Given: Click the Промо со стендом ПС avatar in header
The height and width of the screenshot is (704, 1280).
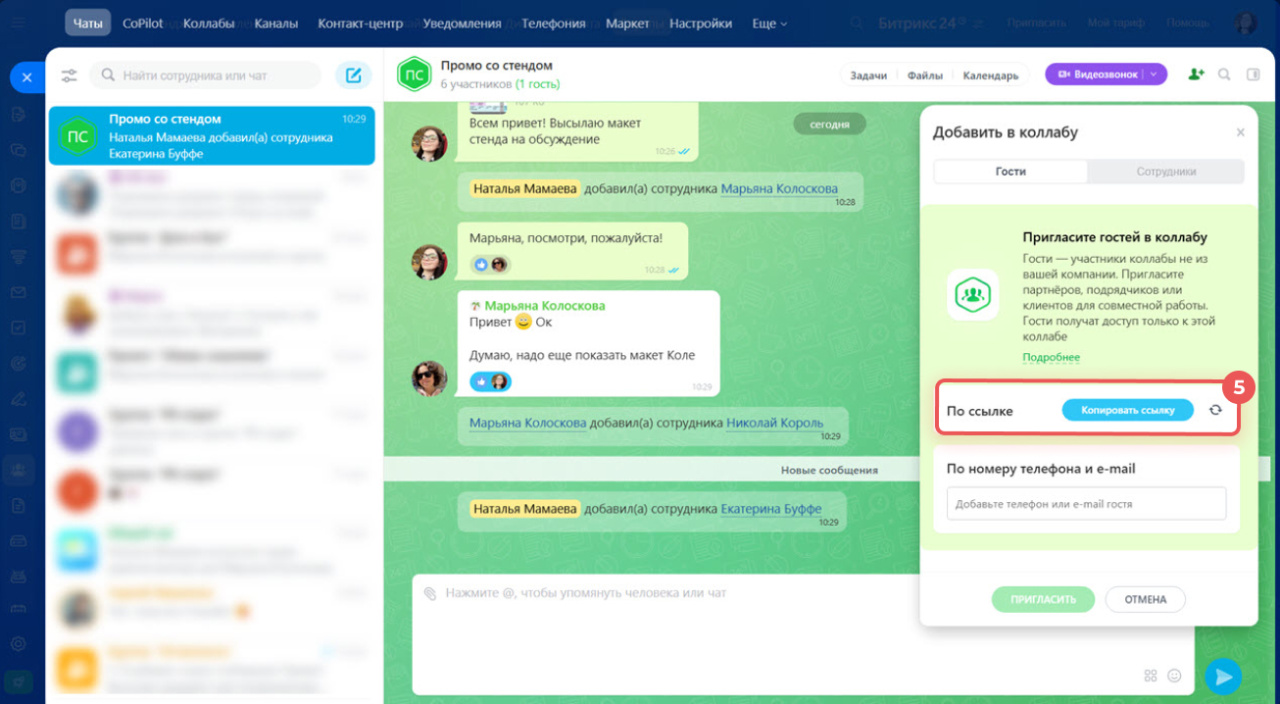Looking at the screenshot, I should click(x=413, y=74).
